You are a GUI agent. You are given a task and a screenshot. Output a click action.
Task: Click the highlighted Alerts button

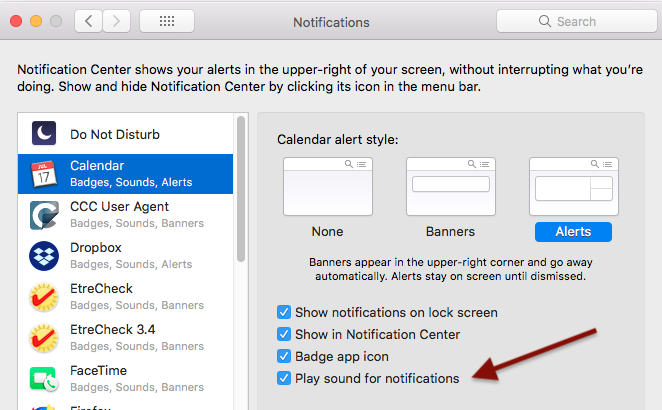[x=573, y=232]
